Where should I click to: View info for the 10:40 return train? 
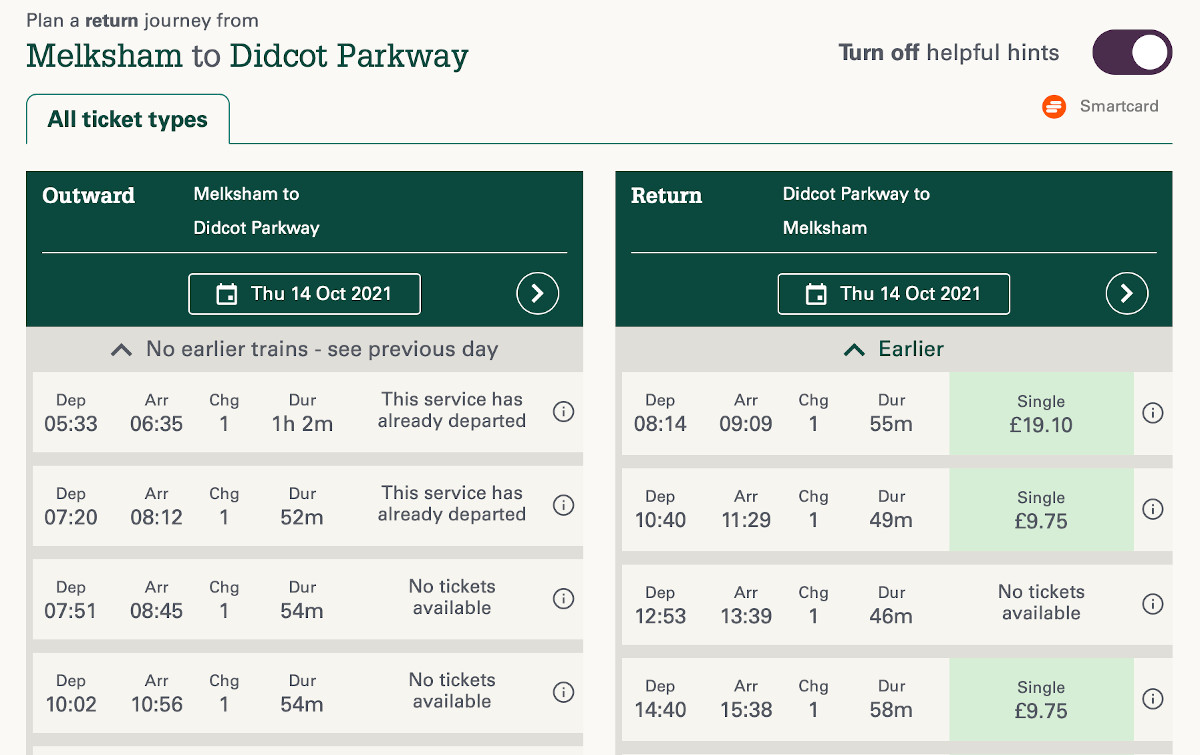pyautogui.click(x=1153, y=509)
